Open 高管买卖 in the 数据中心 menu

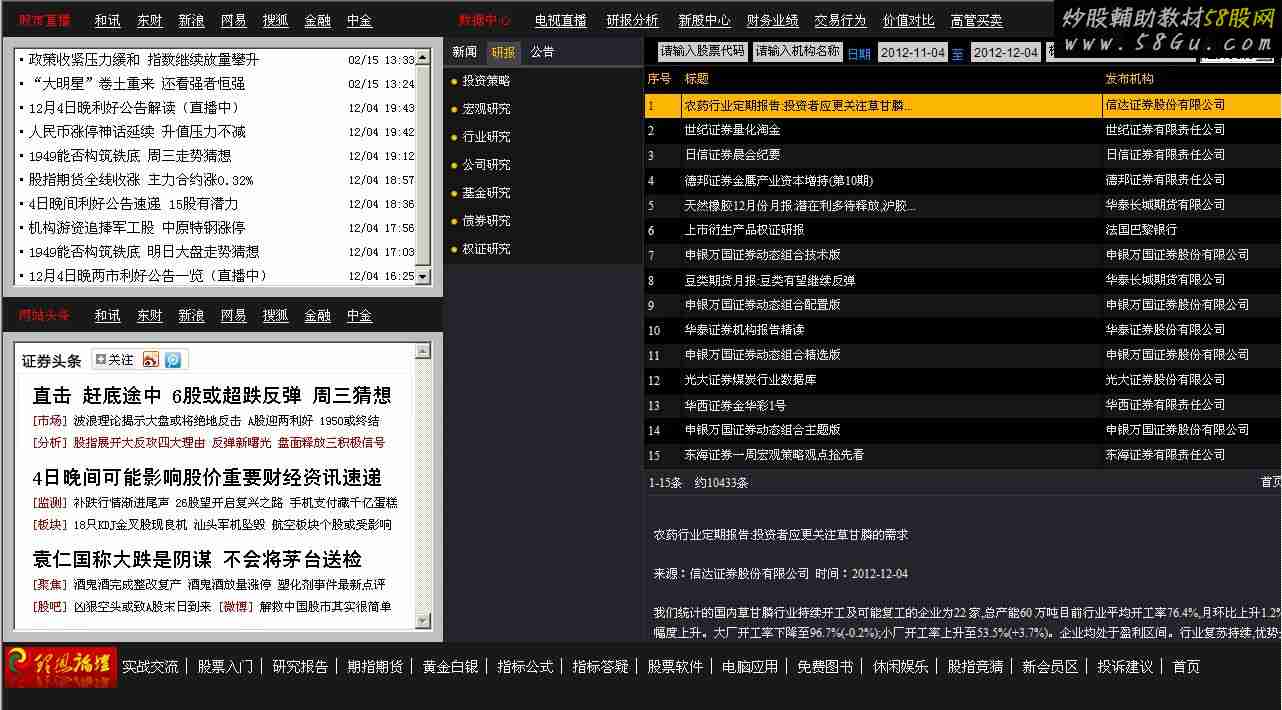pyautogui.click(x=976, y=21)
